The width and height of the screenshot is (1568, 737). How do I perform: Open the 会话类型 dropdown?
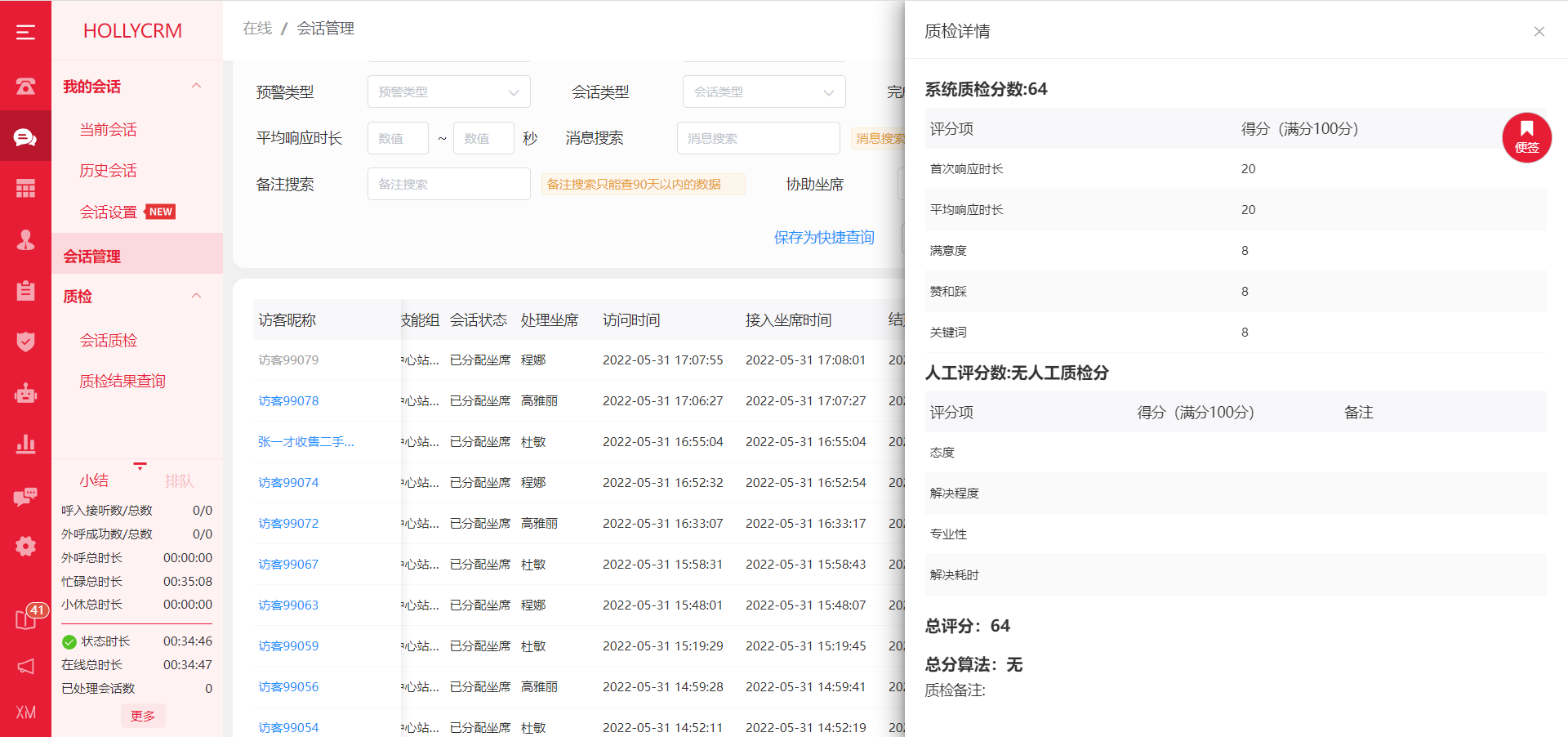pos(764,92)
